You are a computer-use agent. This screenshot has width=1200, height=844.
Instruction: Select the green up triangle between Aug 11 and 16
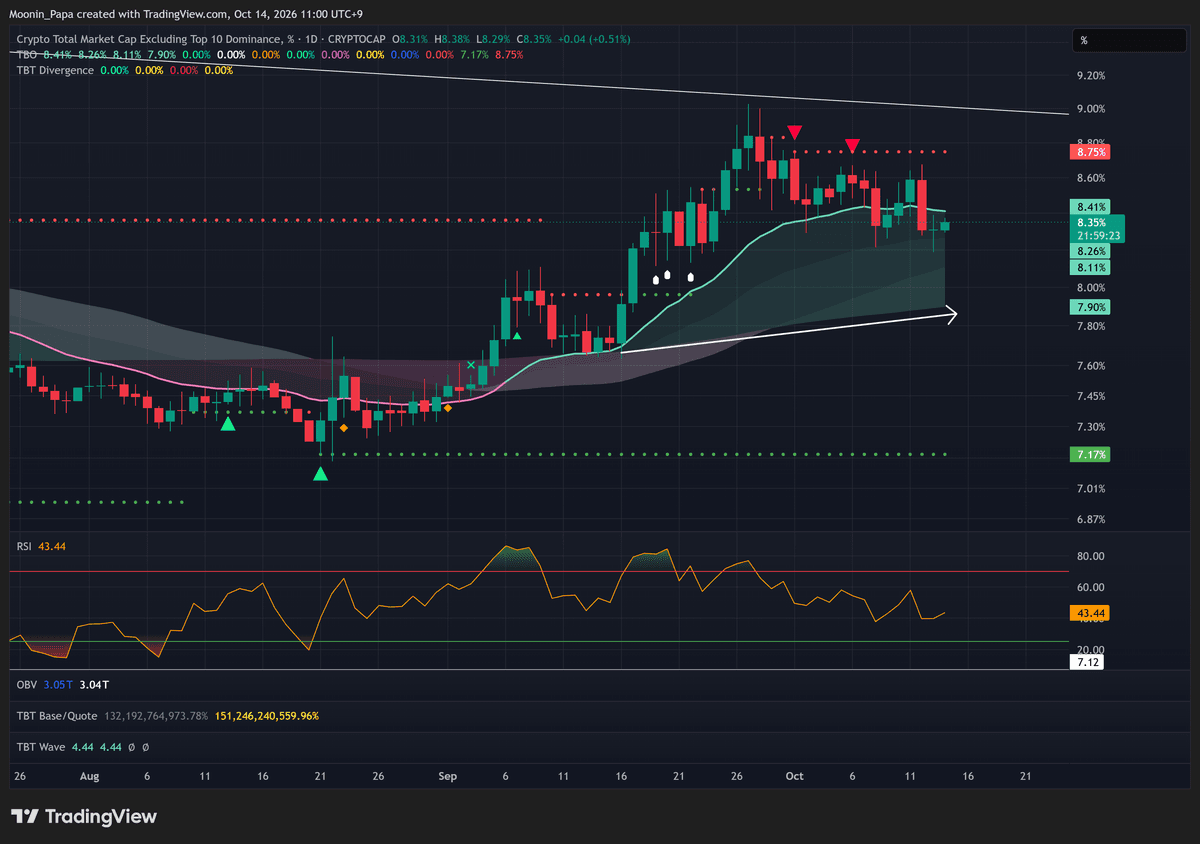click(x=228, y=424)
